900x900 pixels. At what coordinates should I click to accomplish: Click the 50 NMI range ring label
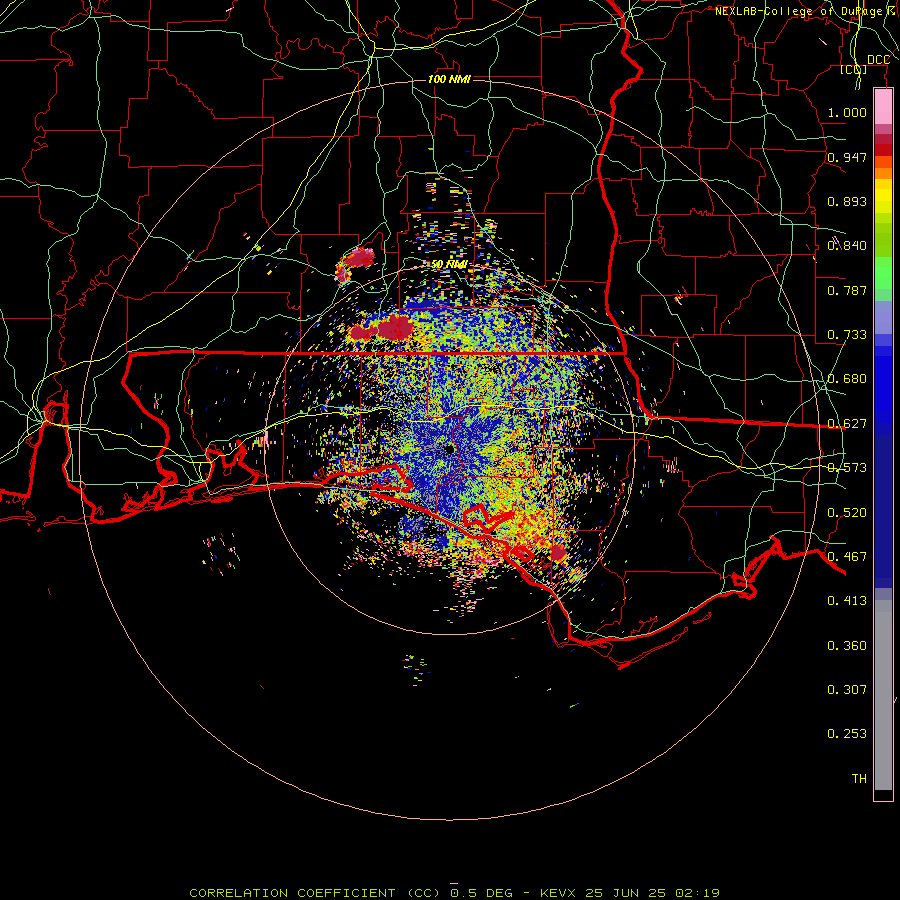pos(448,265)
